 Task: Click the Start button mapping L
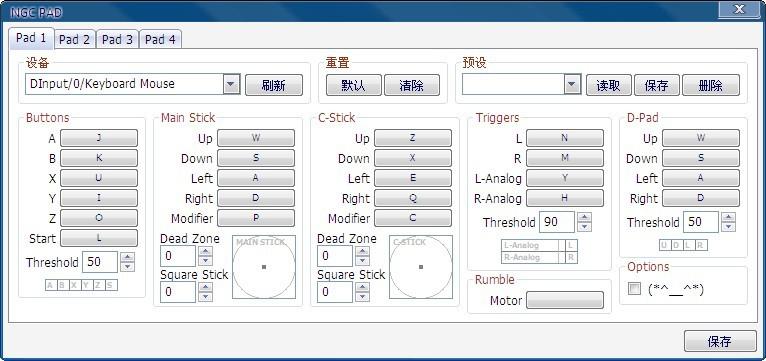[x=99, y=238]
